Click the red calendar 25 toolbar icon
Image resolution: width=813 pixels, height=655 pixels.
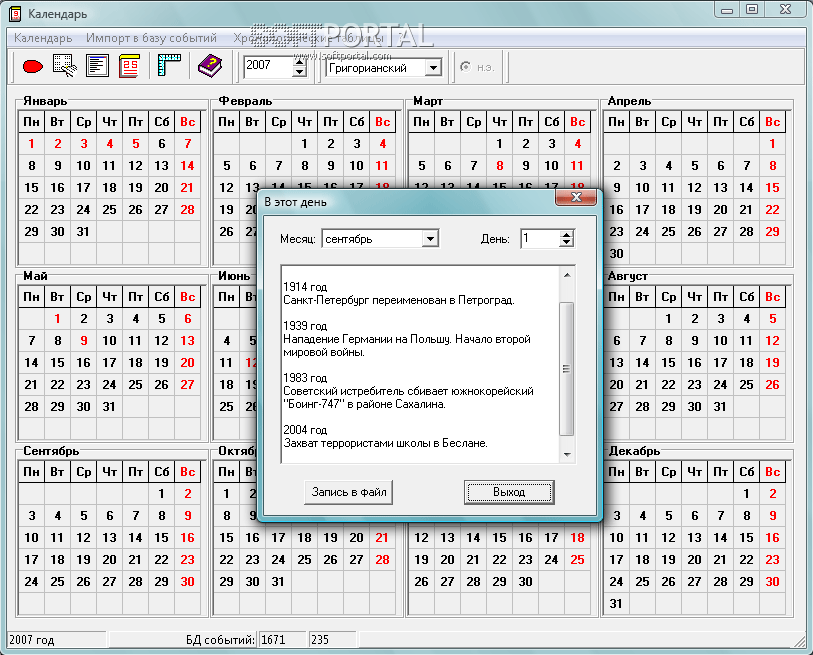click(129, 66)
